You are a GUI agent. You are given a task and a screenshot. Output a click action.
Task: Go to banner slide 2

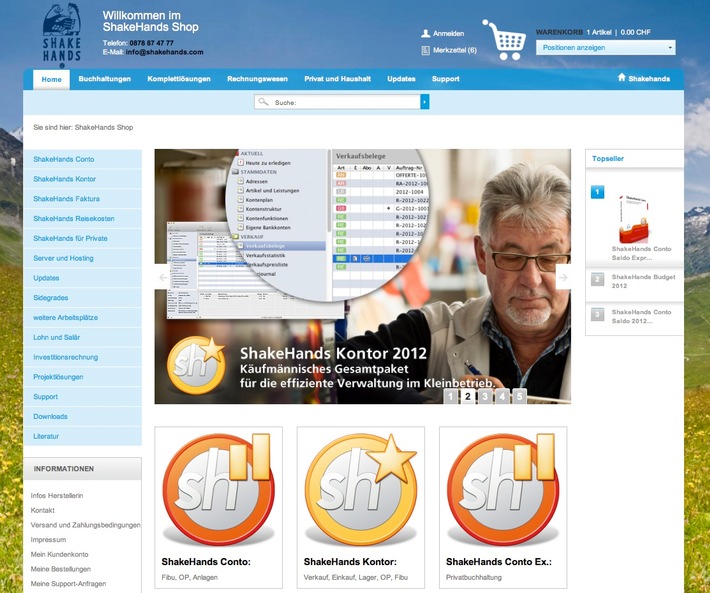[468, 397]
